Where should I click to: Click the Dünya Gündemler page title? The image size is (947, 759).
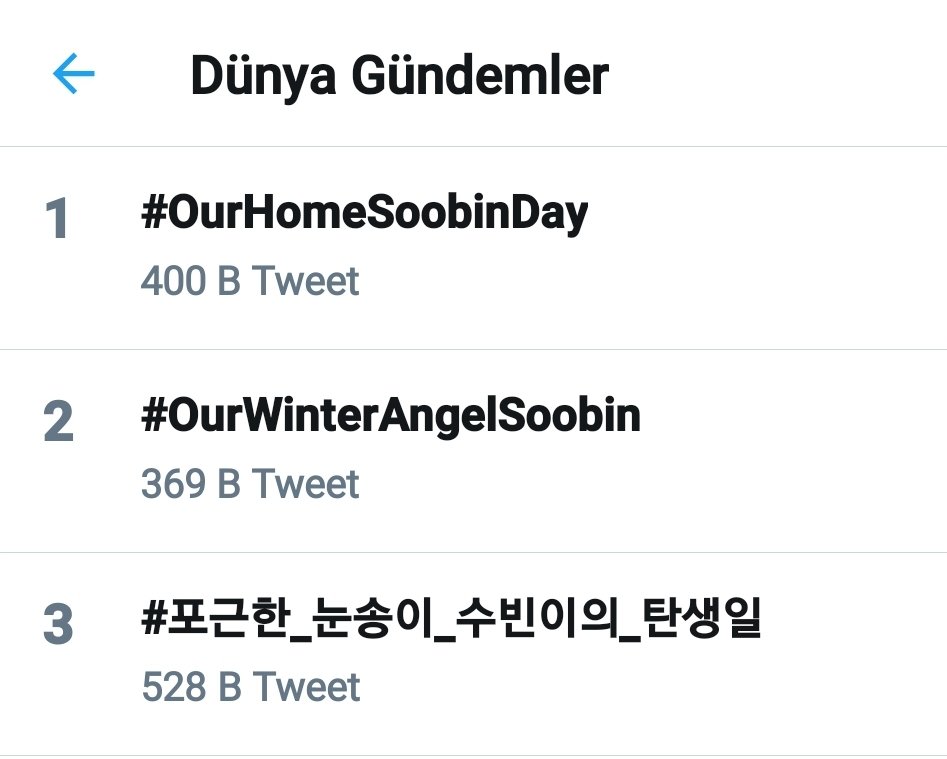[398, 76]
